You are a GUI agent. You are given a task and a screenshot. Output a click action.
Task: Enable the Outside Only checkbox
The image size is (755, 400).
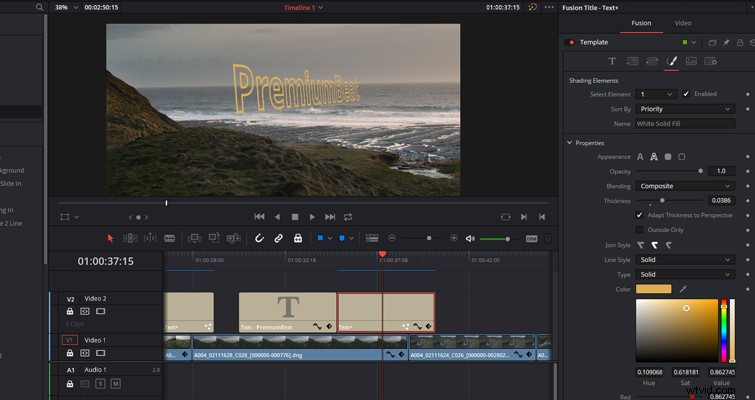click(639, 230)
